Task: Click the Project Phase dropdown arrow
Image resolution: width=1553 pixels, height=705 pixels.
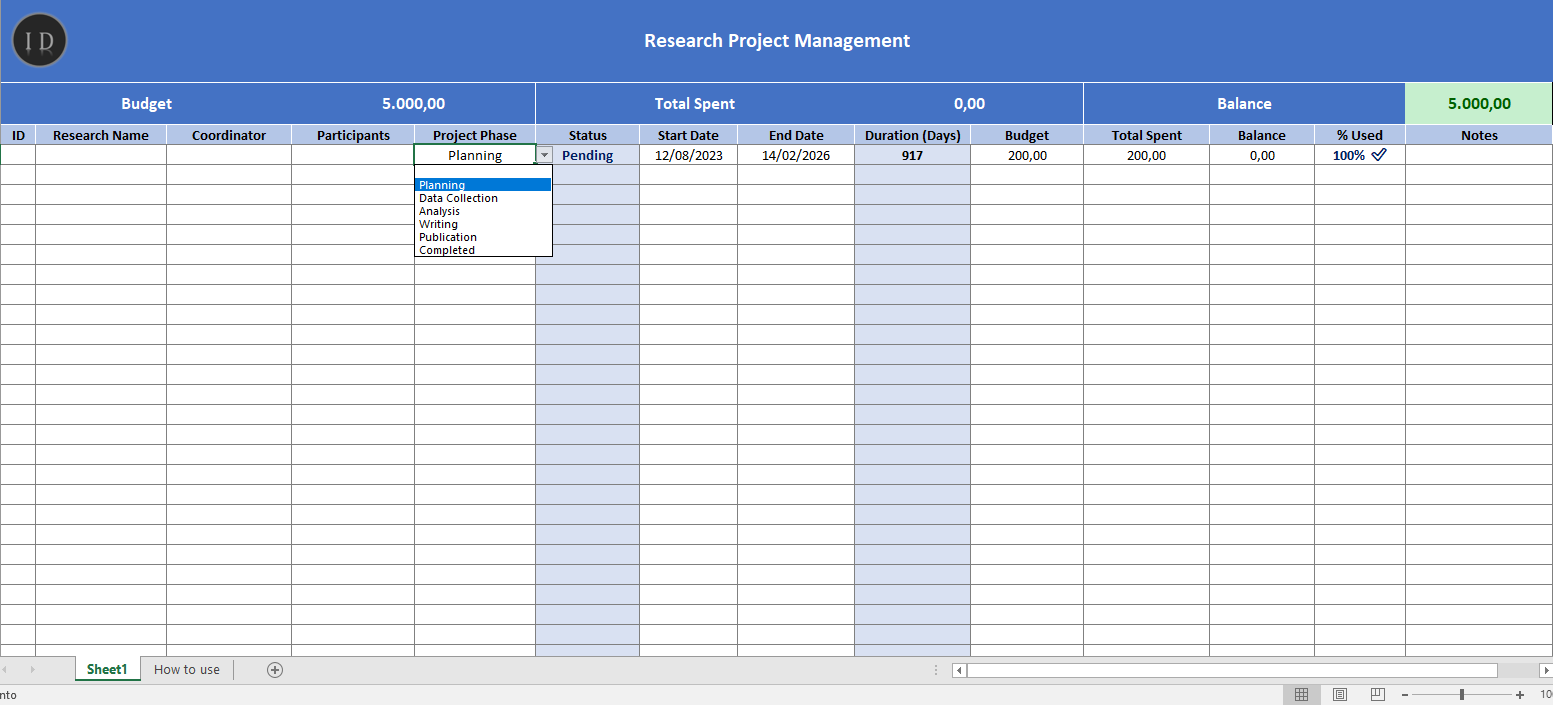Action: (x=544, y=155)
